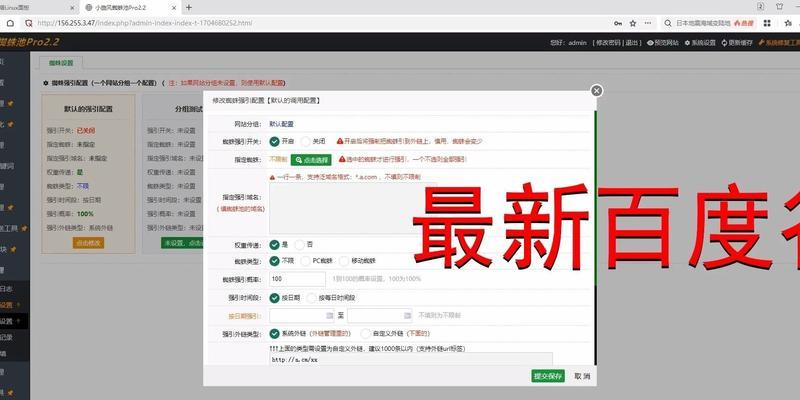The height and width of the screenshot is (400, 800).
Task: Close the Linux面板 browser tab
Action: (72, 8)
